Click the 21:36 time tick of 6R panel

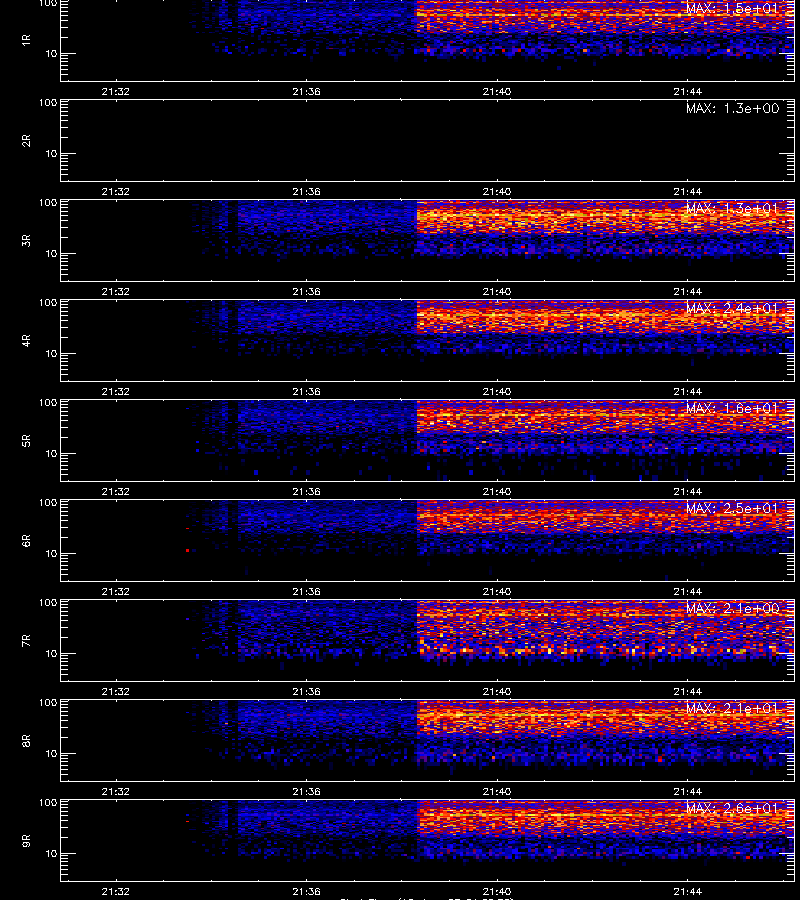[306, 591]
